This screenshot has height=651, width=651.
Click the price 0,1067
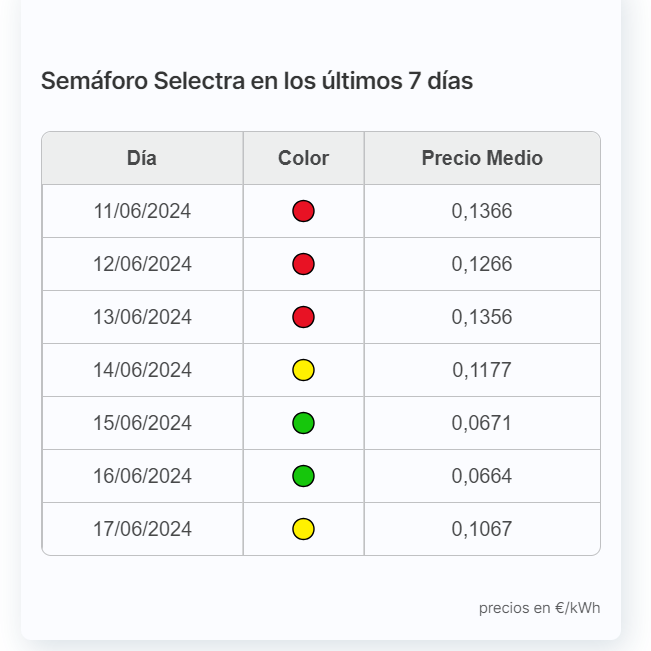tap(482, 529)
